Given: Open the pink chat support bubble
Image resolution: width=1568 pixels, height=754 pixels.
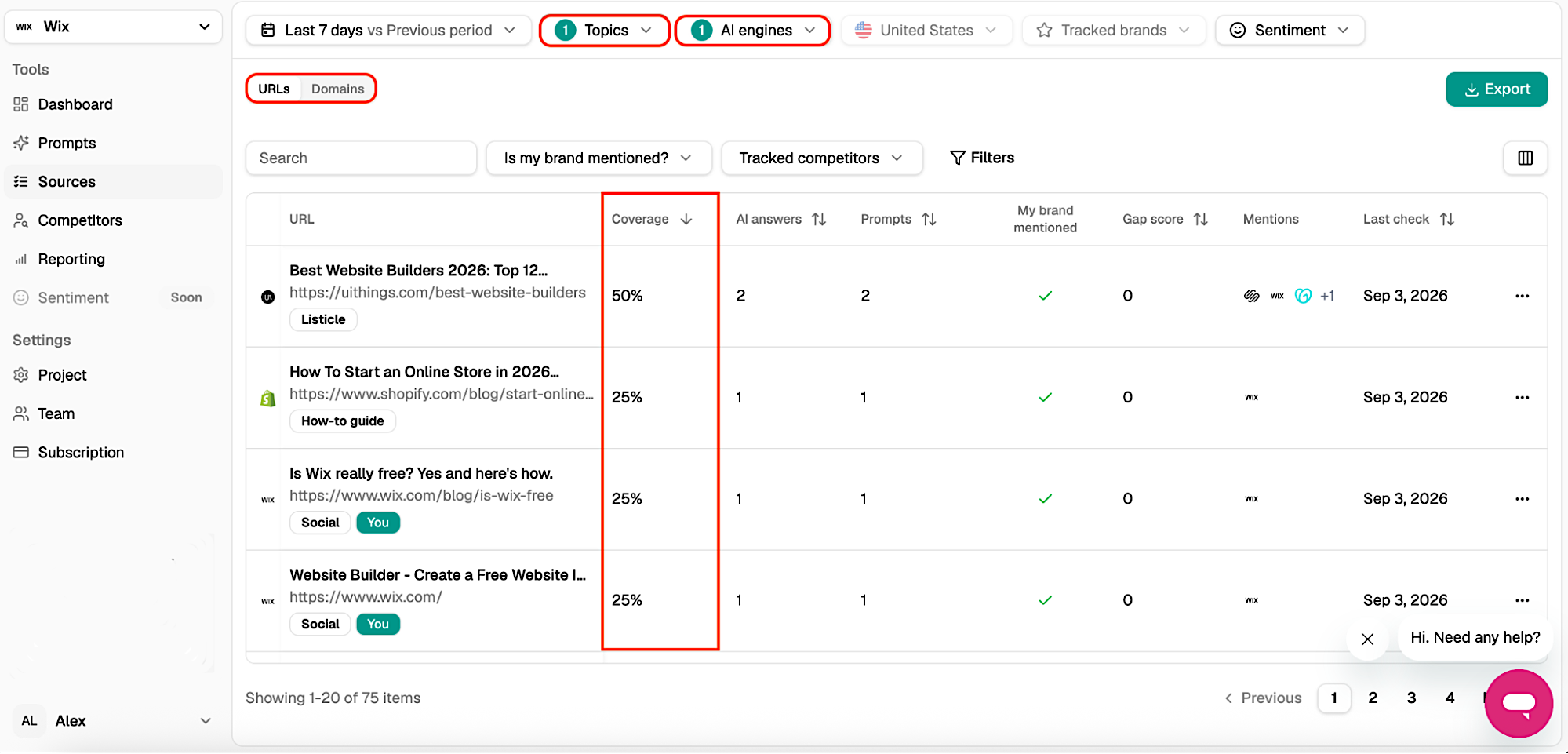Looking at the screenshot, I should click(1519, 704).
